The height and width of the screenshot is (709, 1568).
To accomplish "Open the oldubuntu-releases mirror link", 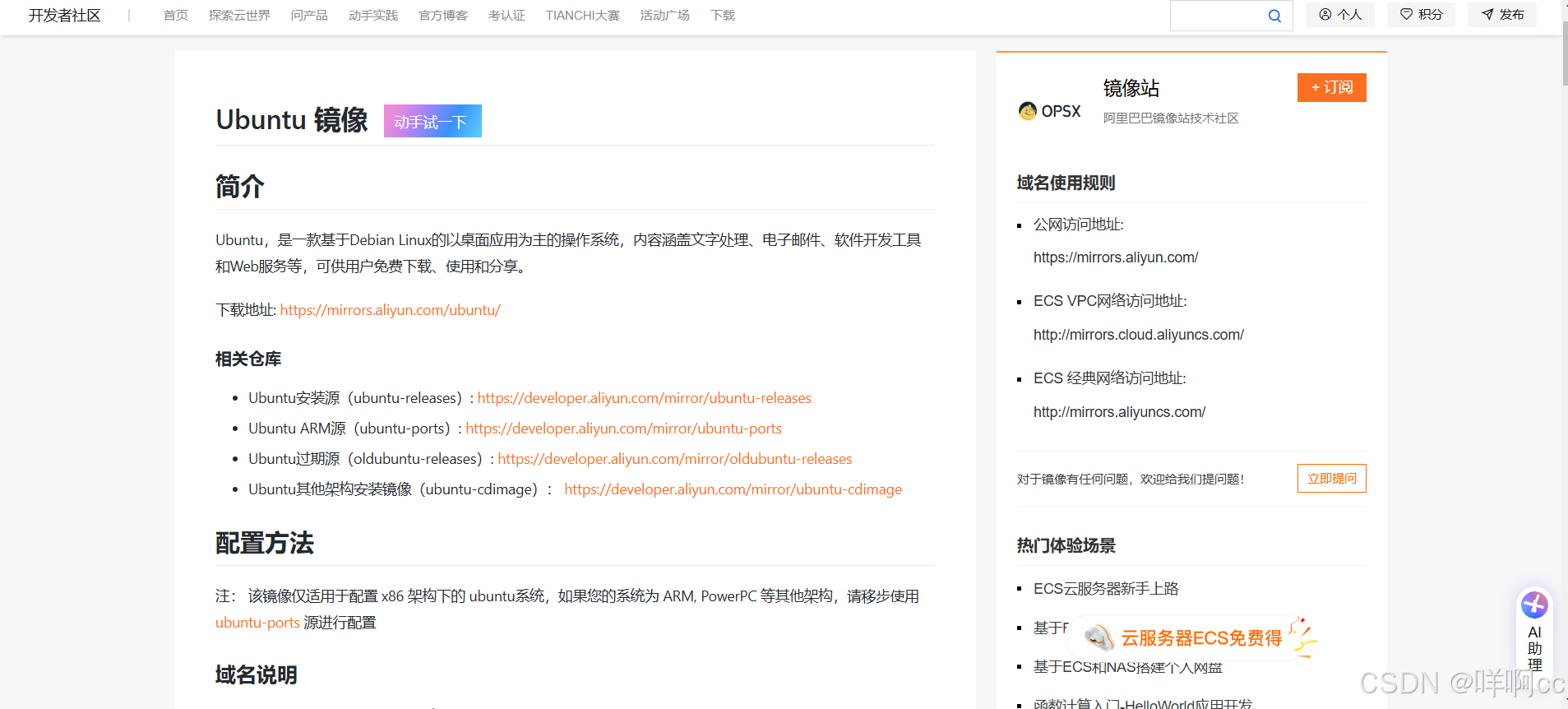I will pos(675,459).
